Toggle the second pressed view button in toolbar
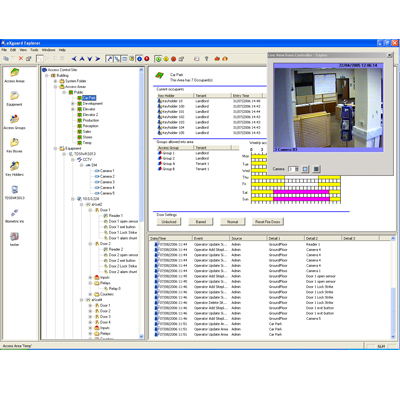400x400 pixels. coord(117,59)
